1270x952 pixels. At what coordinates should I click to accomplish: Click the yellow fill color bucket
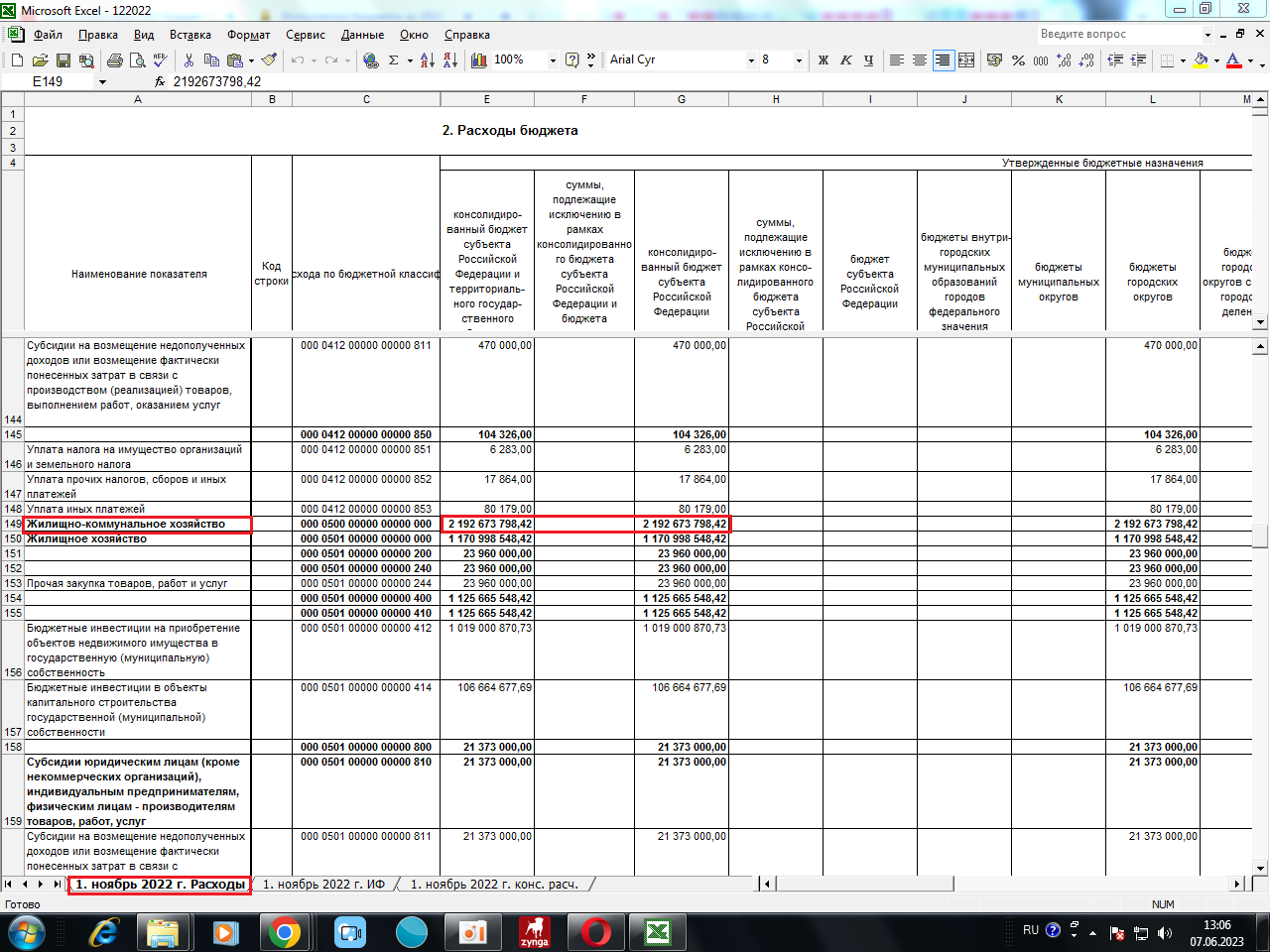(x=1201, y=60)
